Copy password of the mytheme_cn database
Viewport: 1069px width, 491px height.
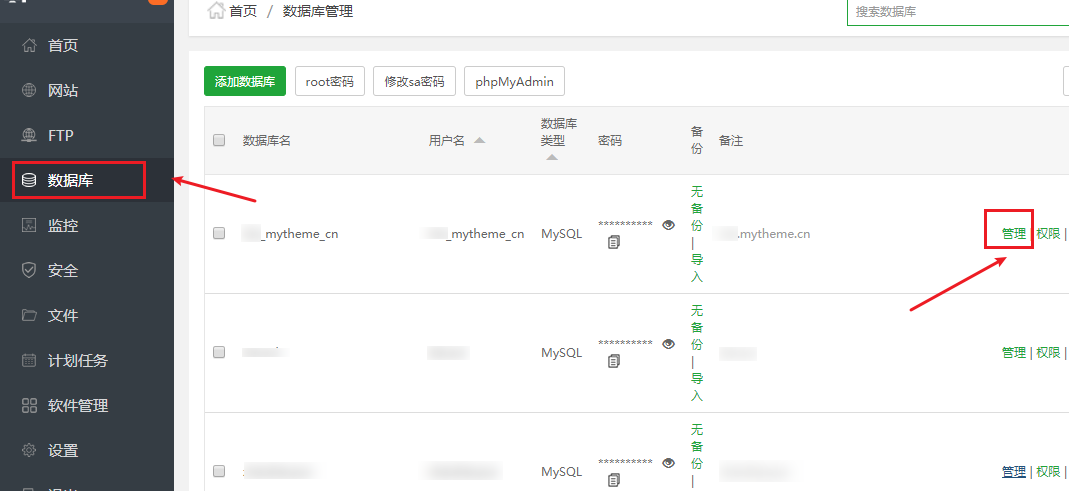(614, 242)
